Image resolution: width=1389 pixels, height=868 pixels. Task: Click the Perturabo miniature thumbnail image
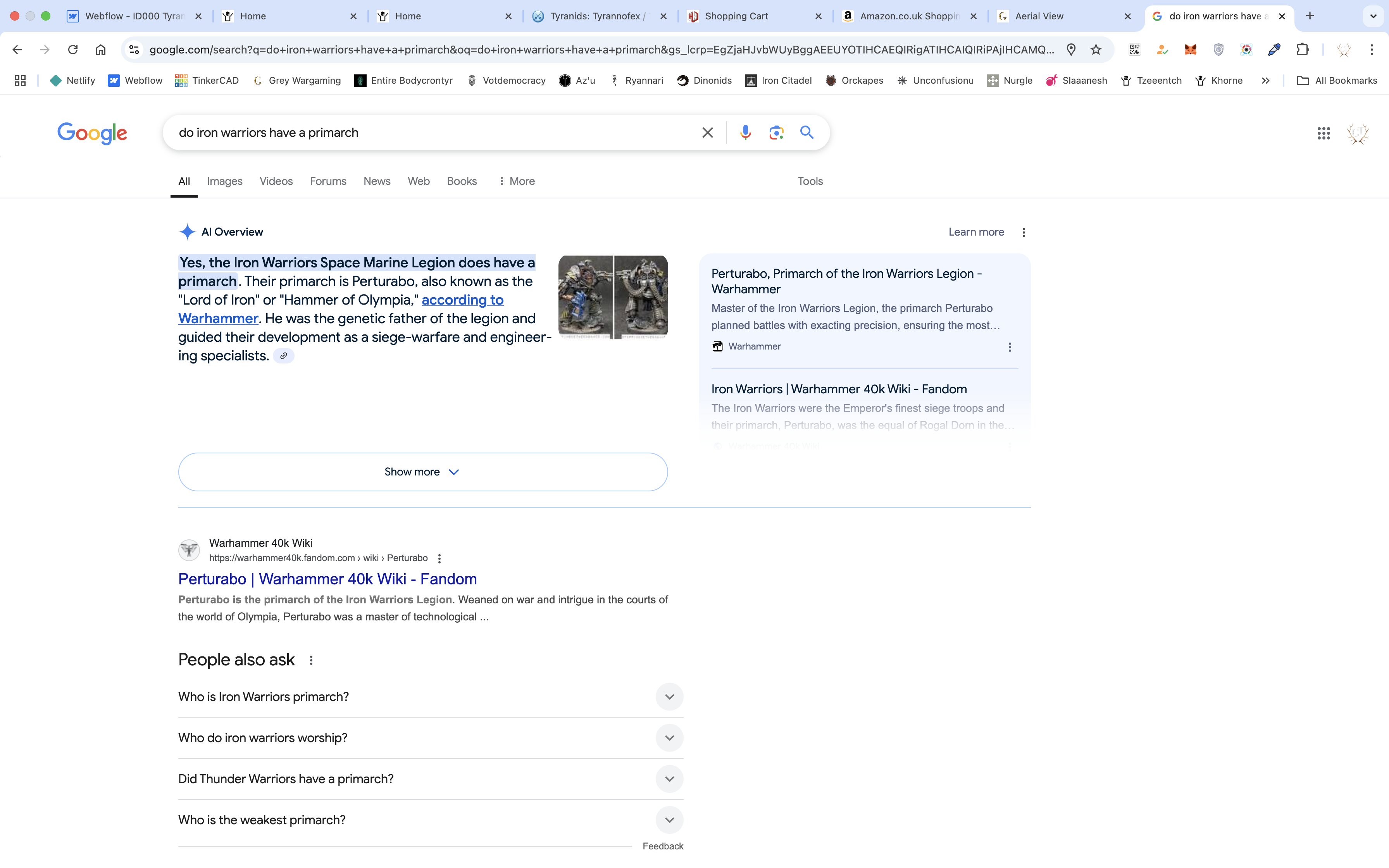coord(613,297)
